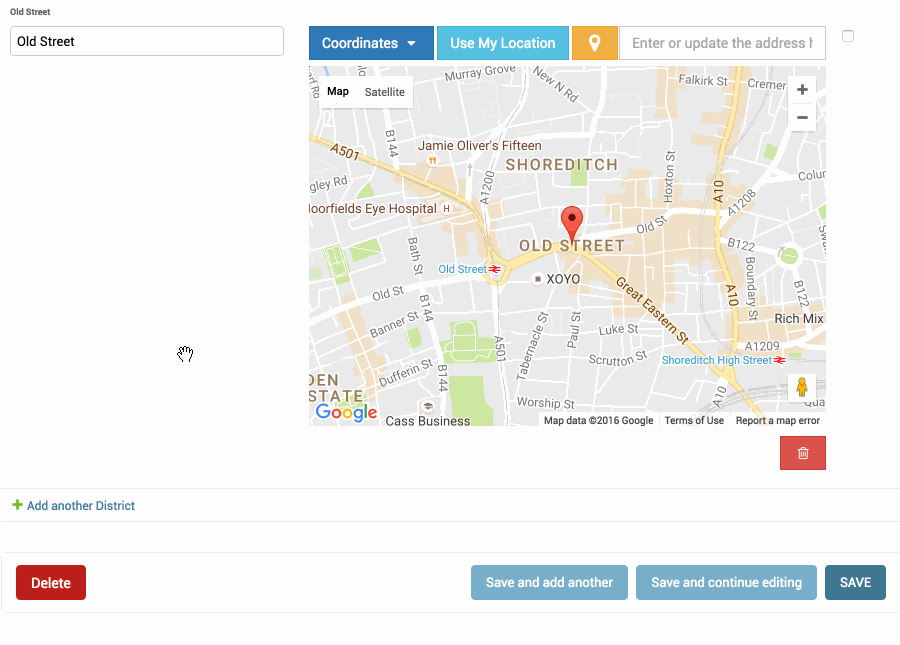900x645 pixels.
Task: Click Map data ©2016 Google text
Action: (x=599, y=421)
